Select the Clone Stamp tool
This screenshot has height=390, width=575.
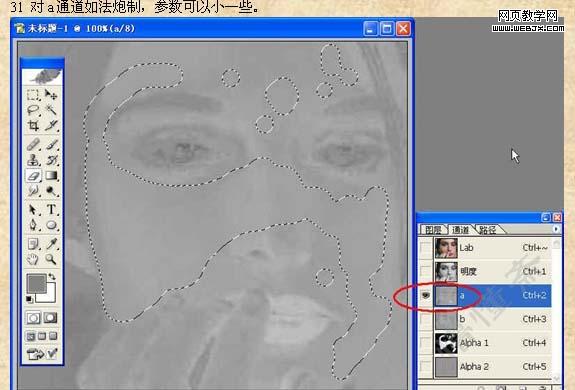[x=33, y=160]
